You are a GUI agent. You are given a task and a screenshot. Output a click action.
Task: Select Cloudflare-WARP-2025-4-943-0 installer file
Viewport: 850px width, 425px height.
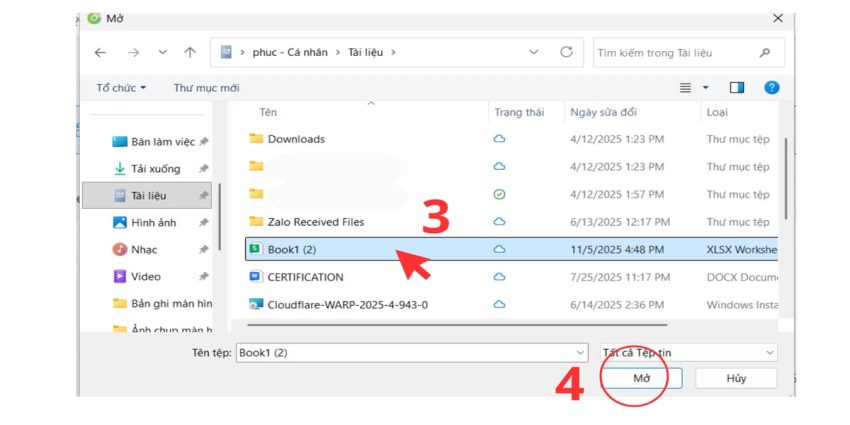tap(347, 305)
